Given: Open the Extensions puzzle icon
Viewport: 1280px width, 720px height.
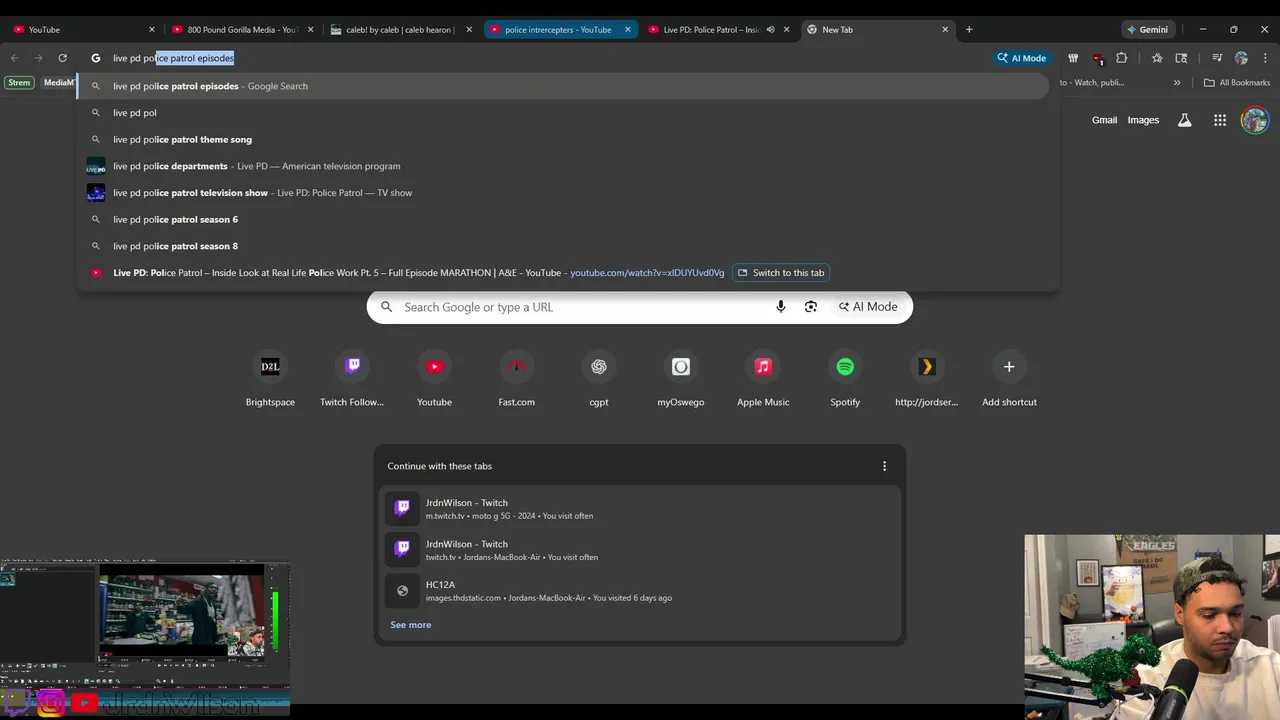Looking at the screenshot, I should [1121, 58].
